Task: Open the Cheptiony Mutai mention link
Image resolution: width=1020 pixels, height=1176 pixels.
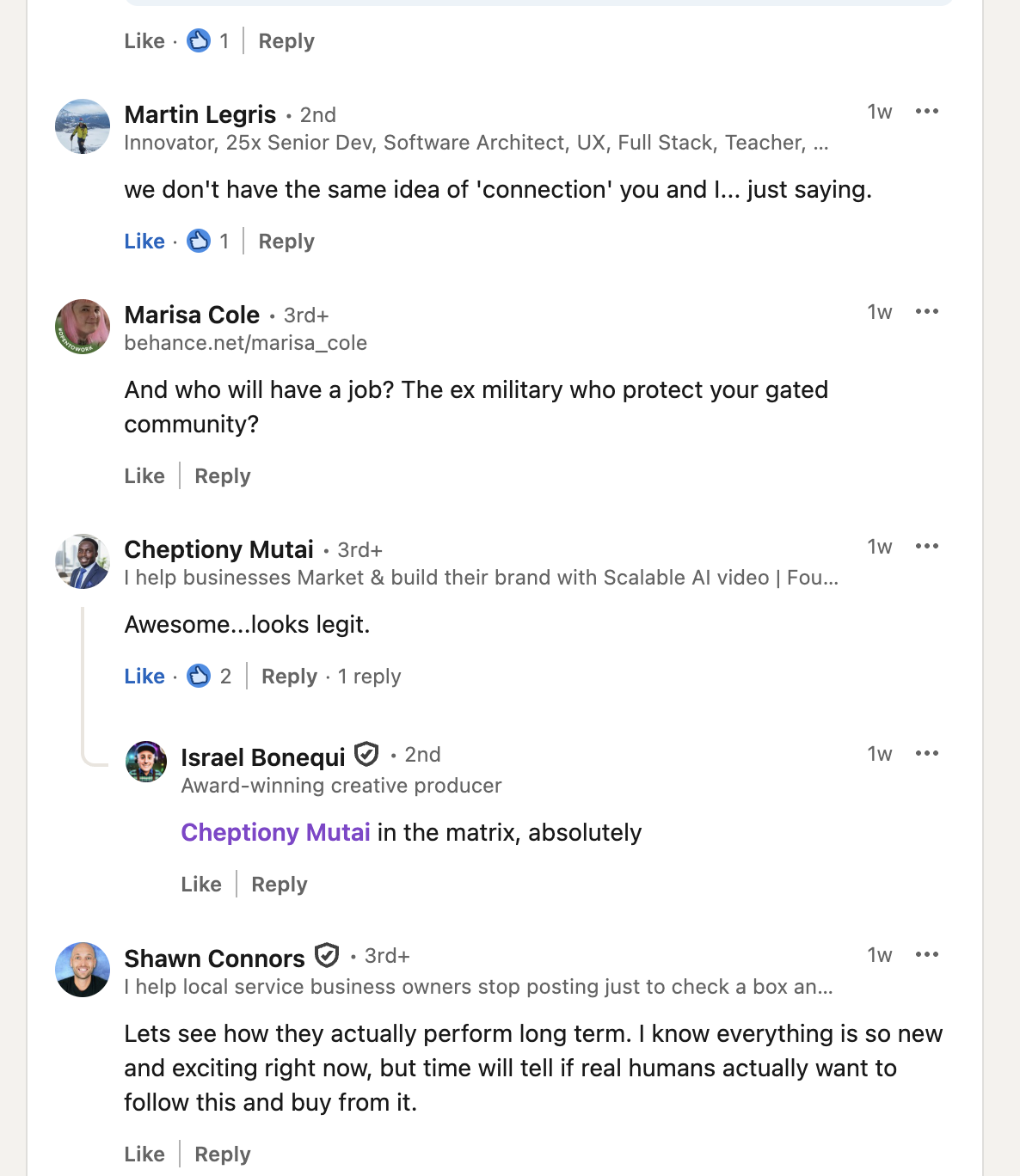Action: coord(275,833)
